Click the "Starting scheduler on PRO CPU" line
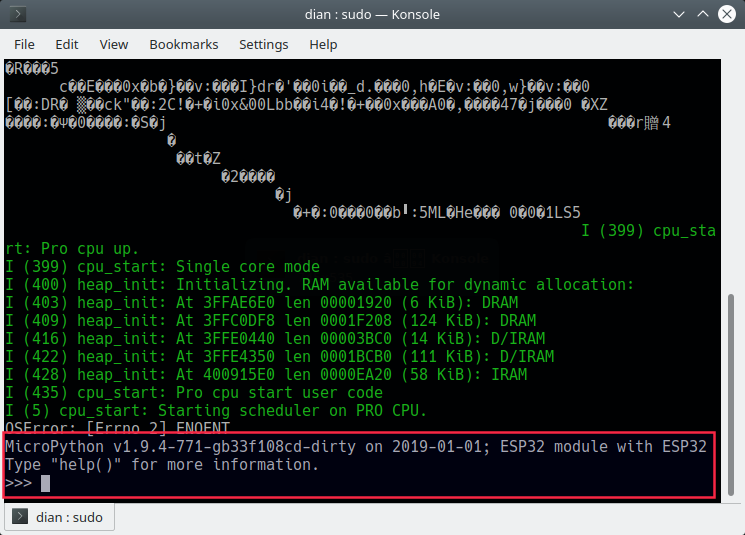 tap(215, 411)
